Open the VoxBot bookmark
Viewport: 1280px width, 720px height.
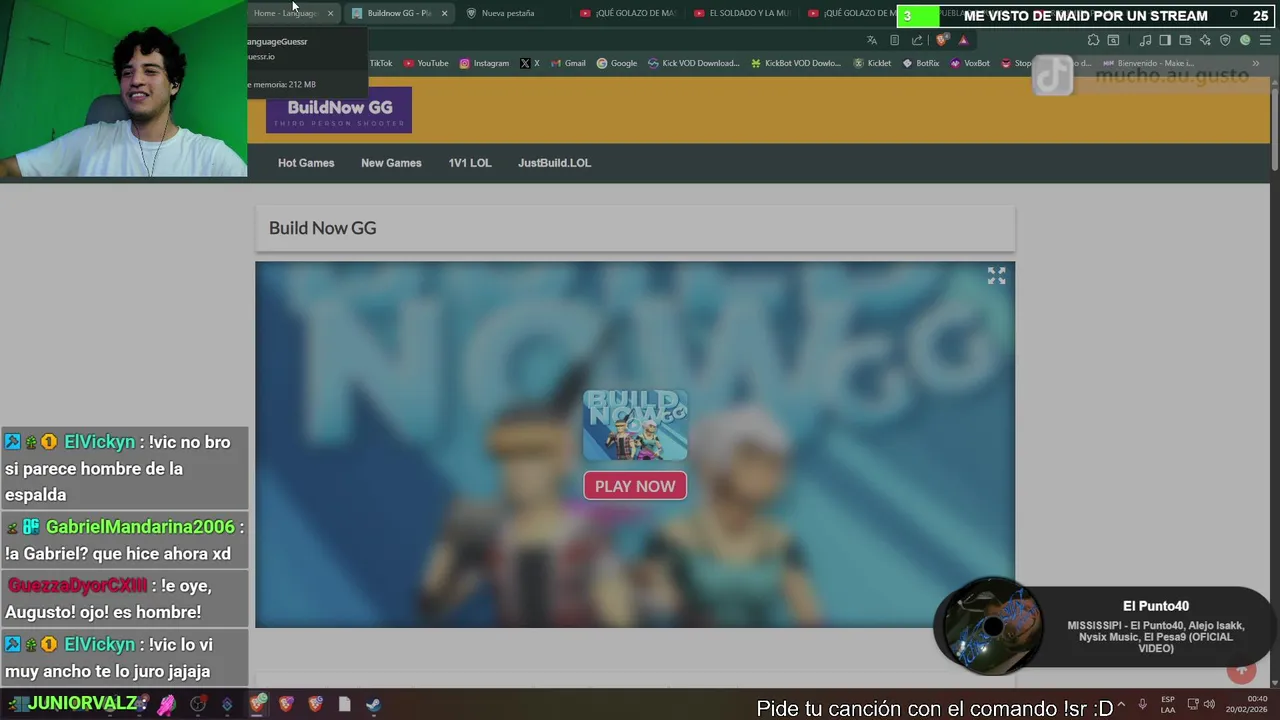[x=970, y=63]
